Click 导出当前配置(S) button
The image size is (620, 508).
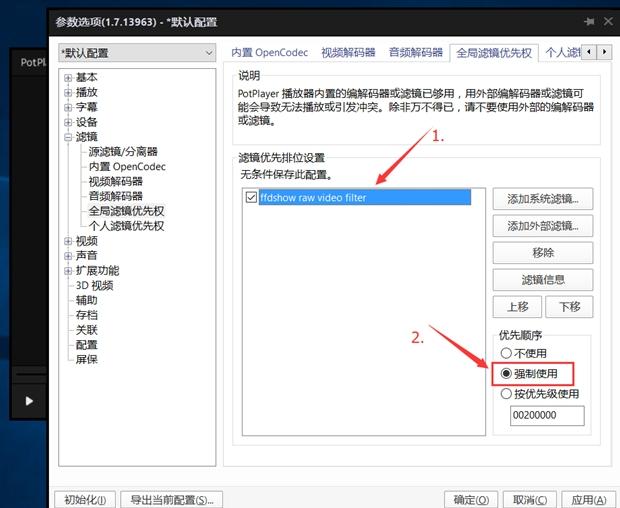172,500
